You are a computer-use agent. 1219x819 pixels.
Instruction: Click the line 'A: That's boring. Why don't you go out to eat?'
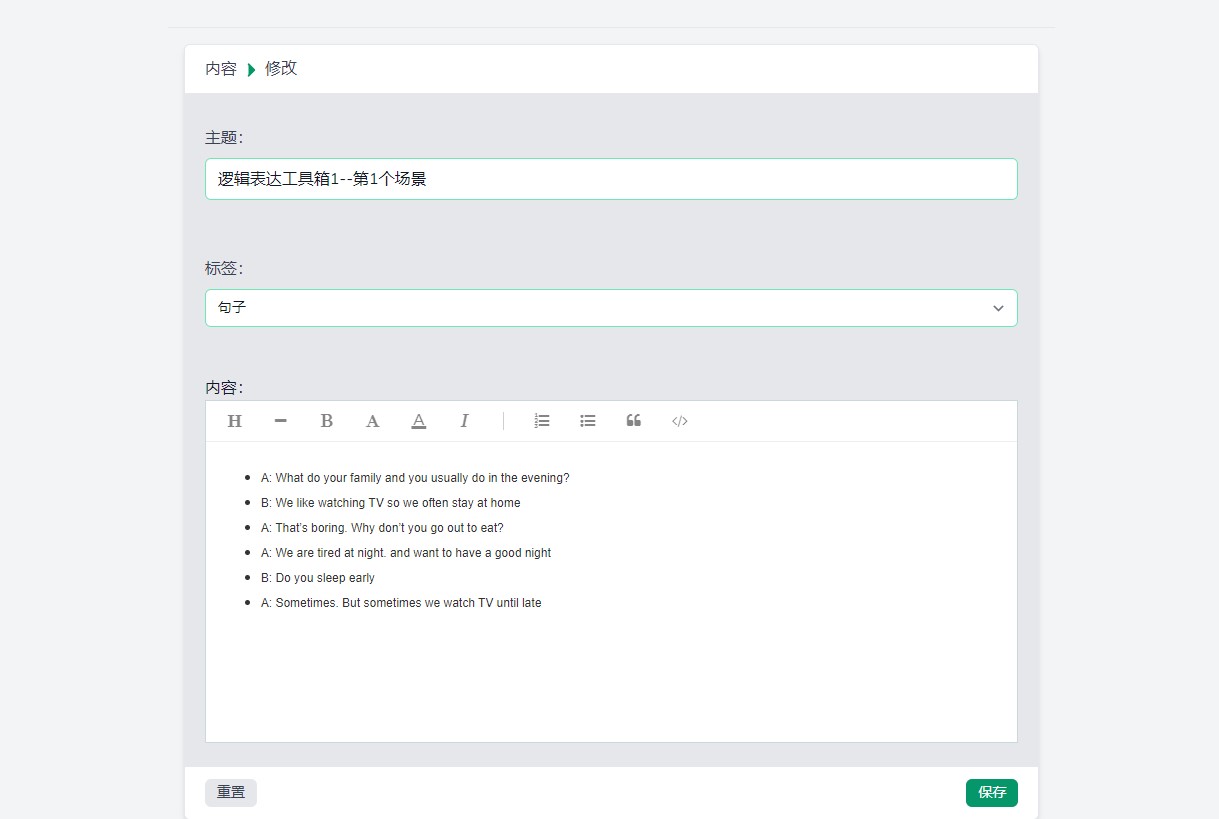[x=382, y=528]
